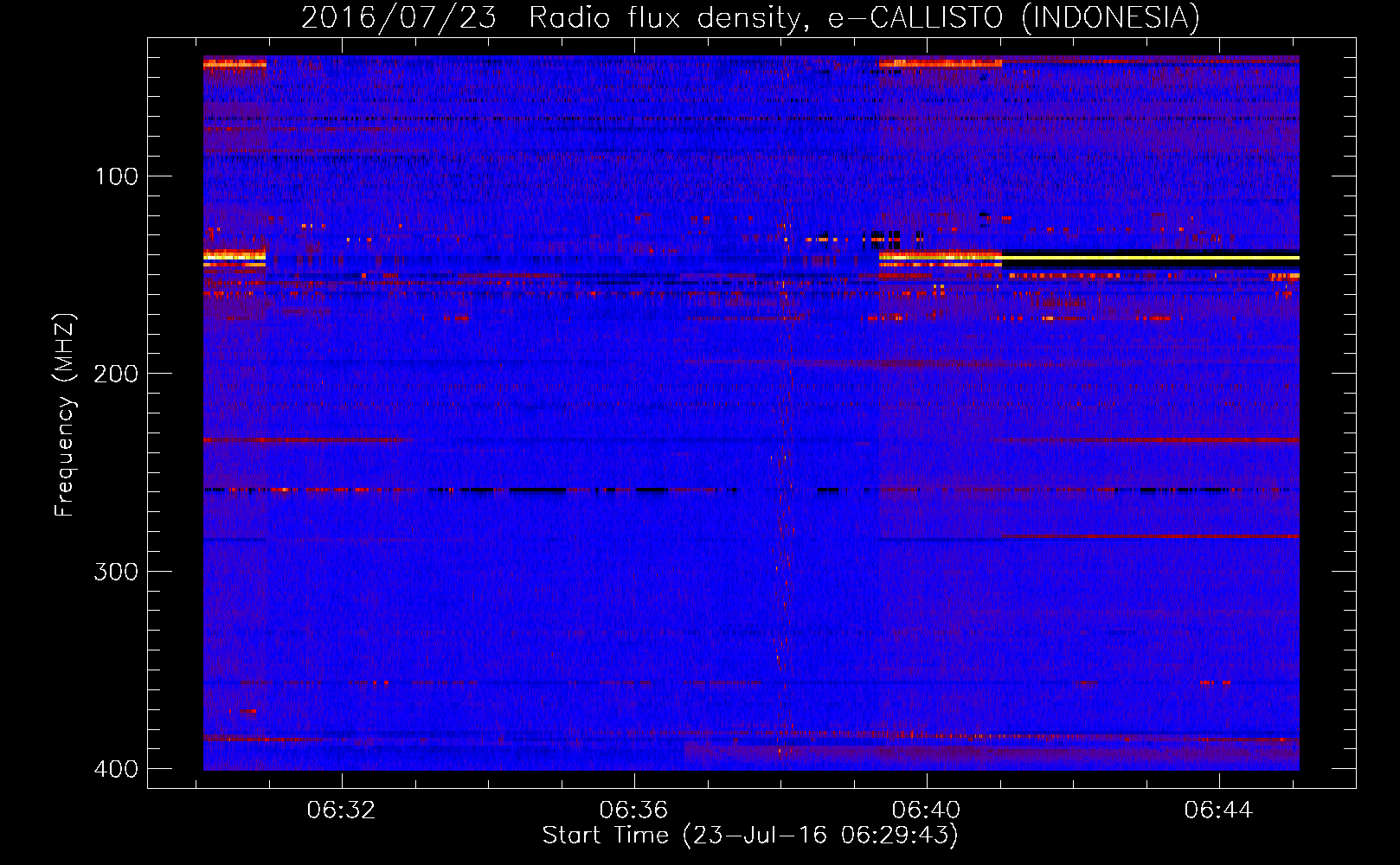Click the 300 frequency tick label
The image size is (1400, 865).
click(x=117, y=572)
